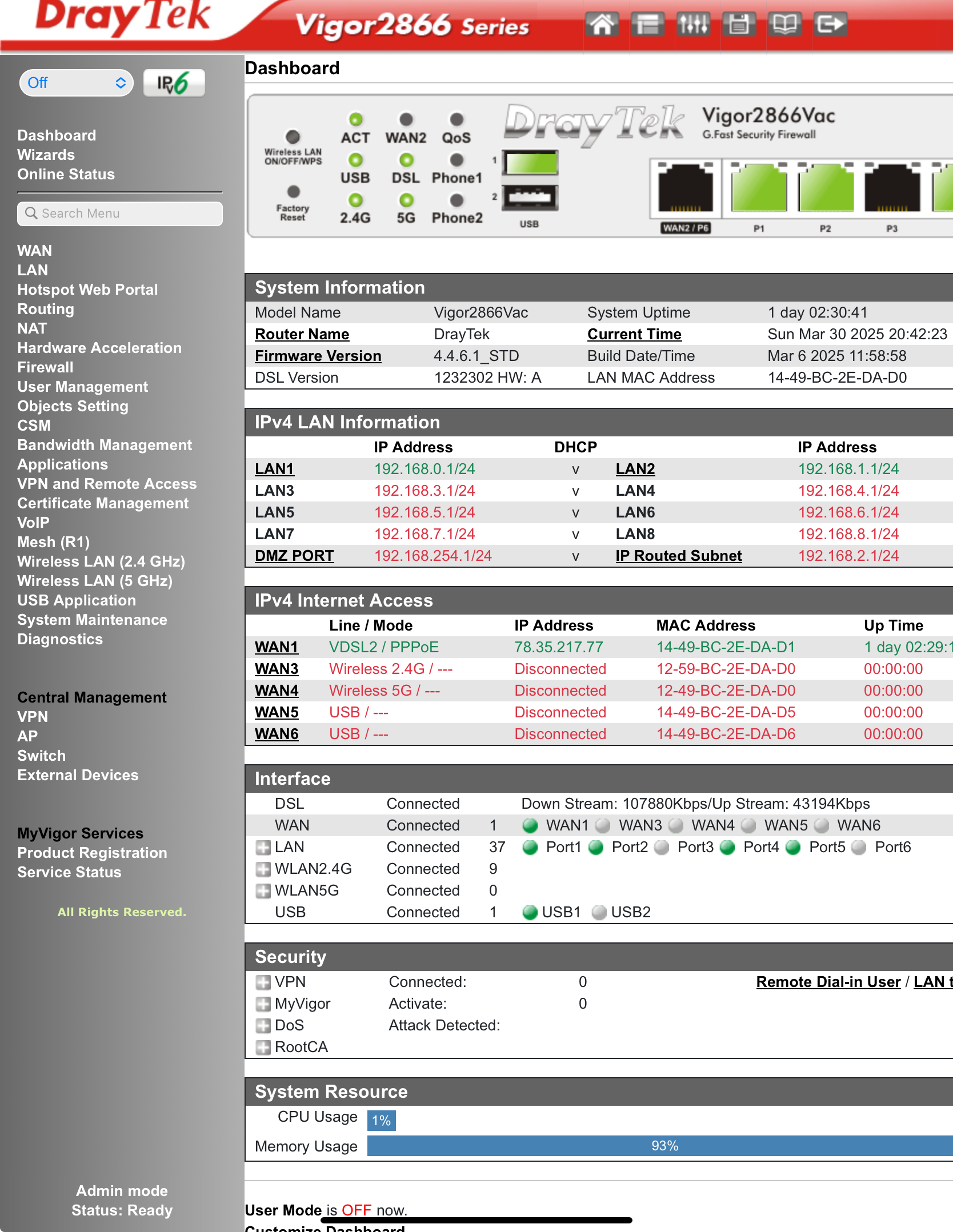Open the quick list icon in header
Screen dimensions: 953x1232
pos(648,25)
